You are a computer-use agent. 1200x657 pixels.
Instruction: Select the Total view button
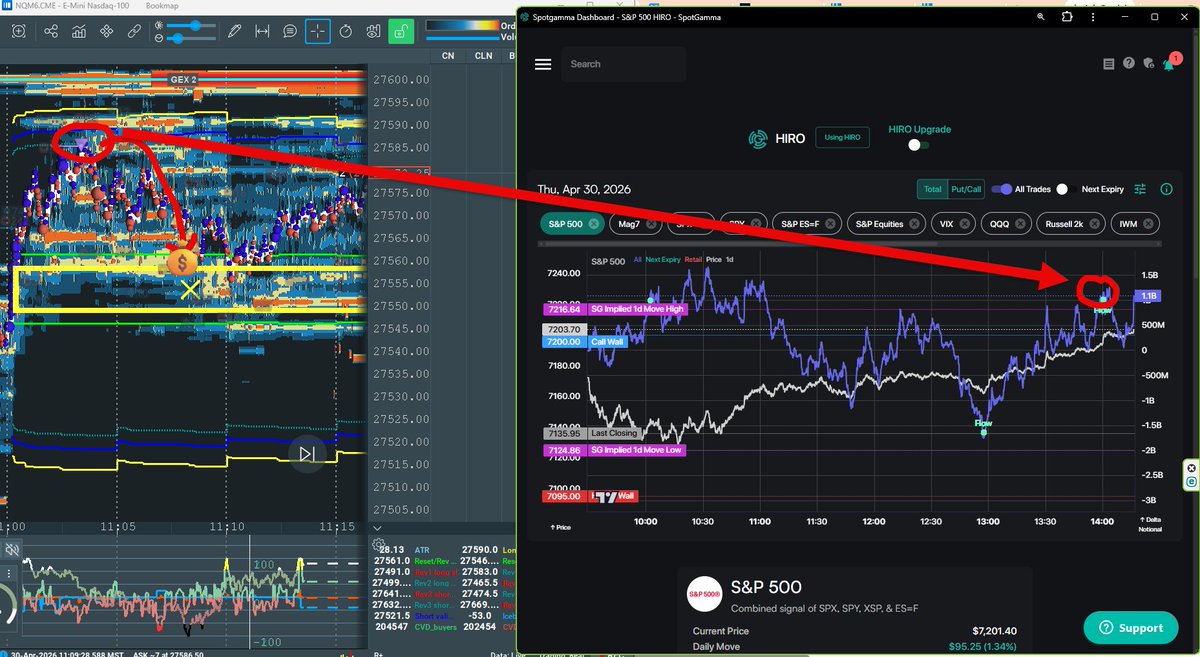pos(932,189)
